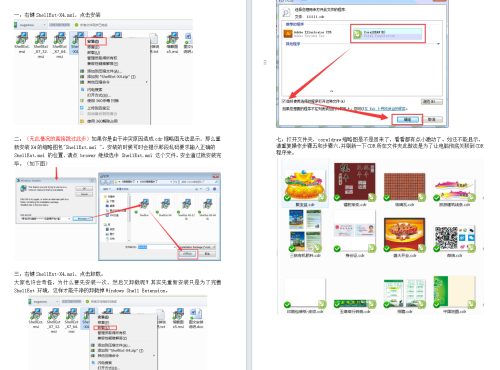500x370 pixels.
Task: Click the file name field in Open file dialog
Action: (x=157, y=247)
